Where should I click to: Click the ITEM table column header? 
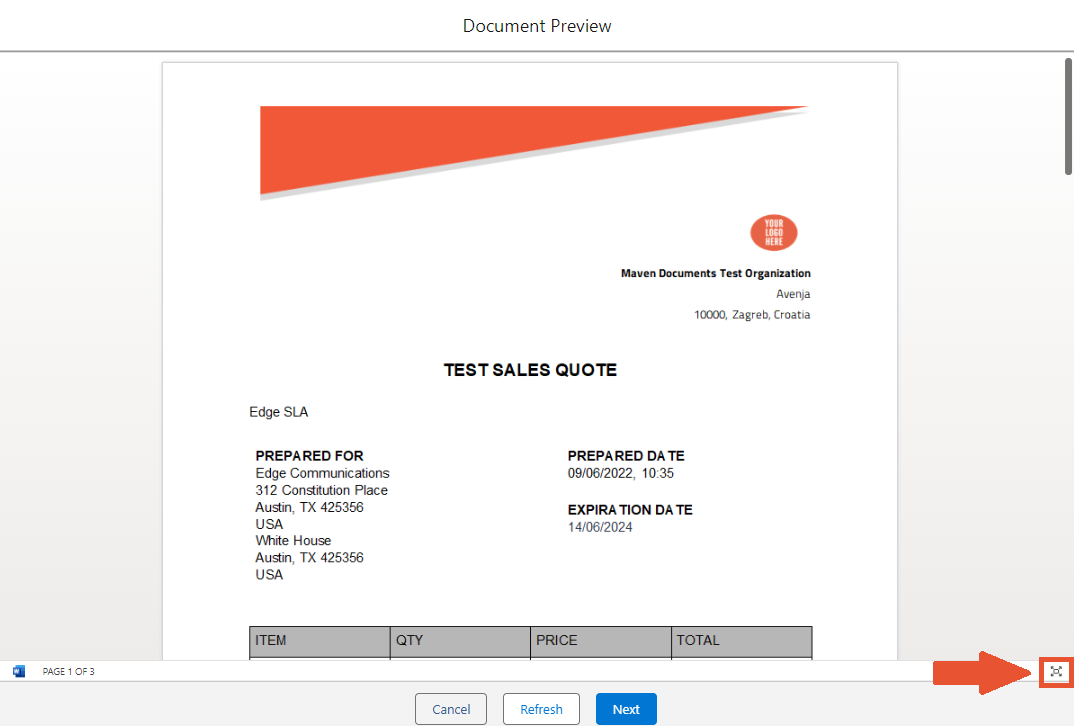[320, 642]
